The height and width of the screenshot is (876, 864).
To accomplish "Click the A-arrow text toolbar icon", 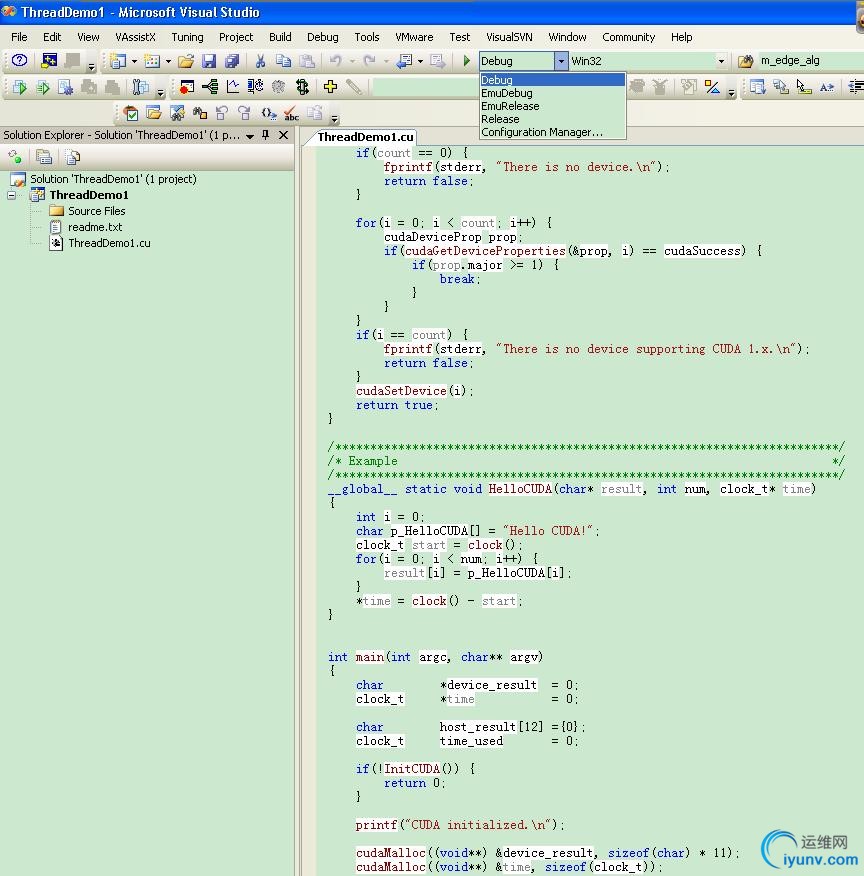I will (x=827, y=87).
